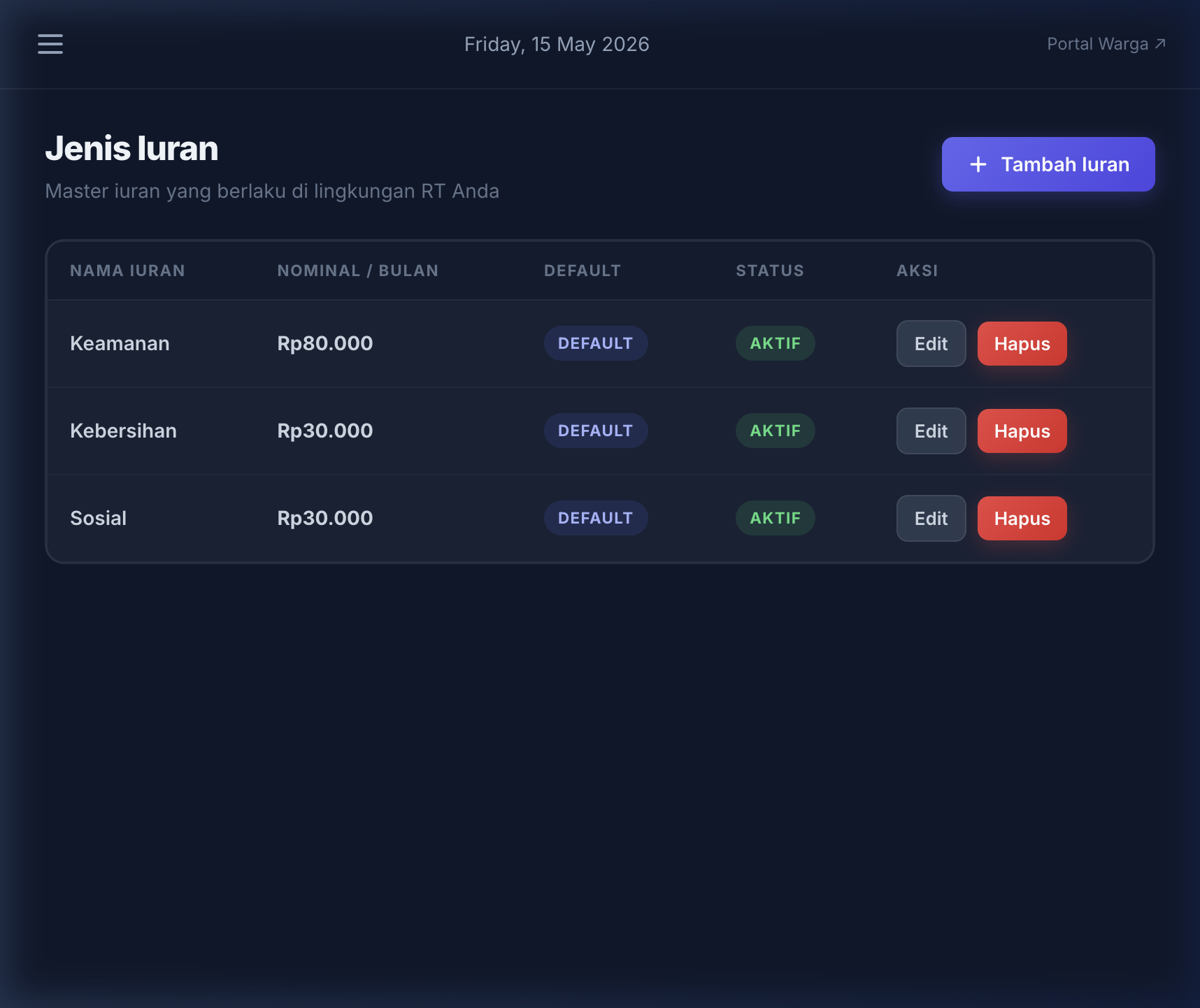Edit the Kebersihan iuran

(931, 431)
